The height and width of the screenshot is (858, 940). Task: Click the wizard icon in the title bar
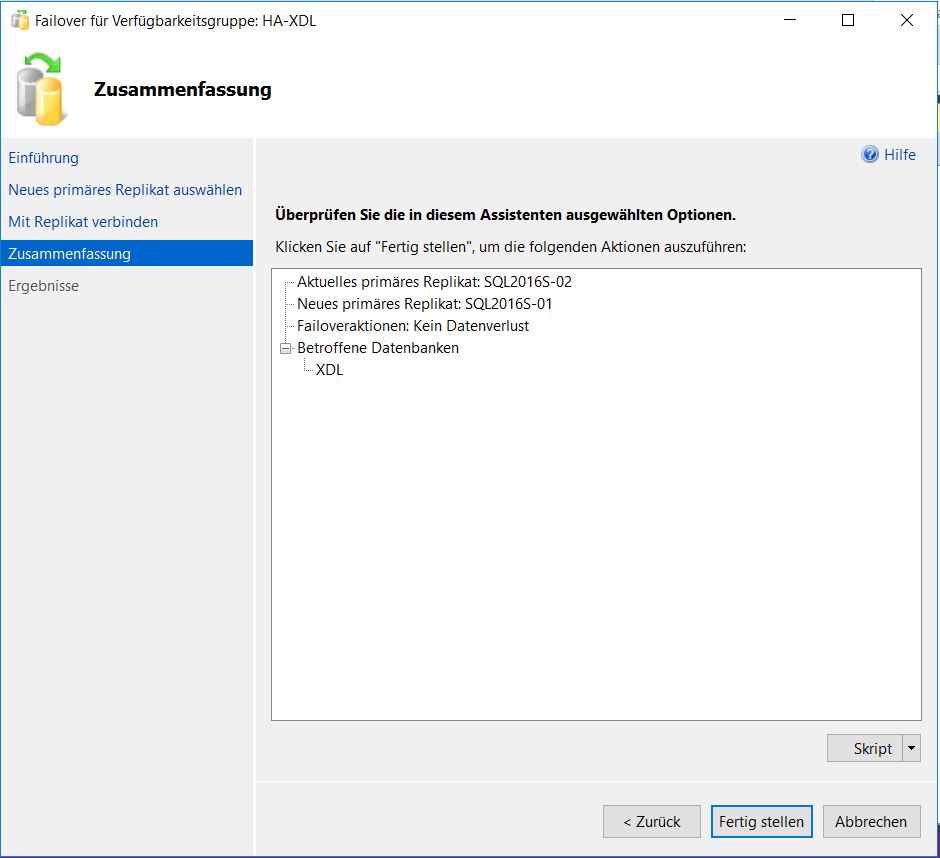tap(18, 19)
